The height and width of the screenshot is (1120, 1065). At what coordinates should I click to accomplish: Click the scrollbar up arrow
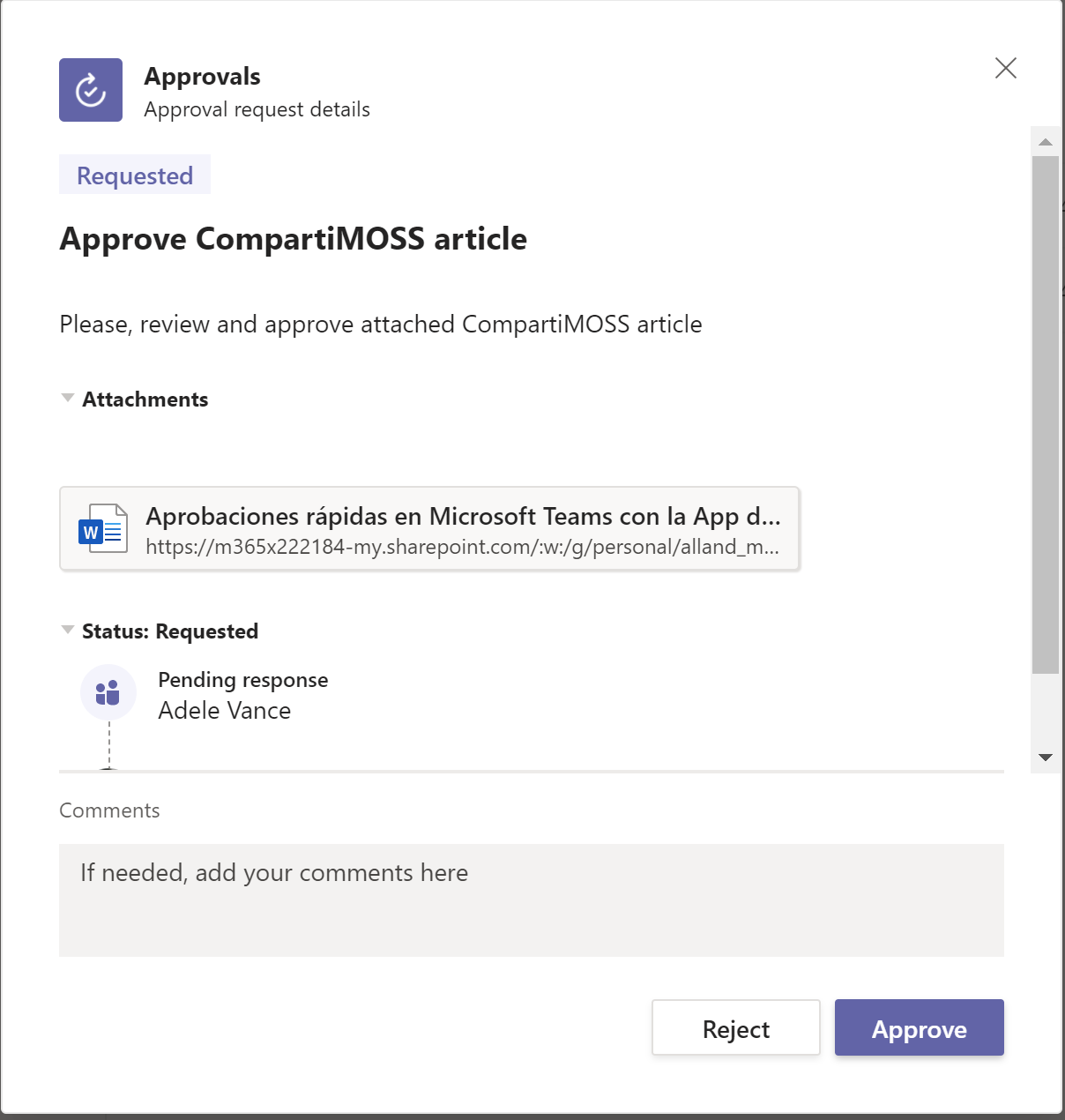[1046, 142]
